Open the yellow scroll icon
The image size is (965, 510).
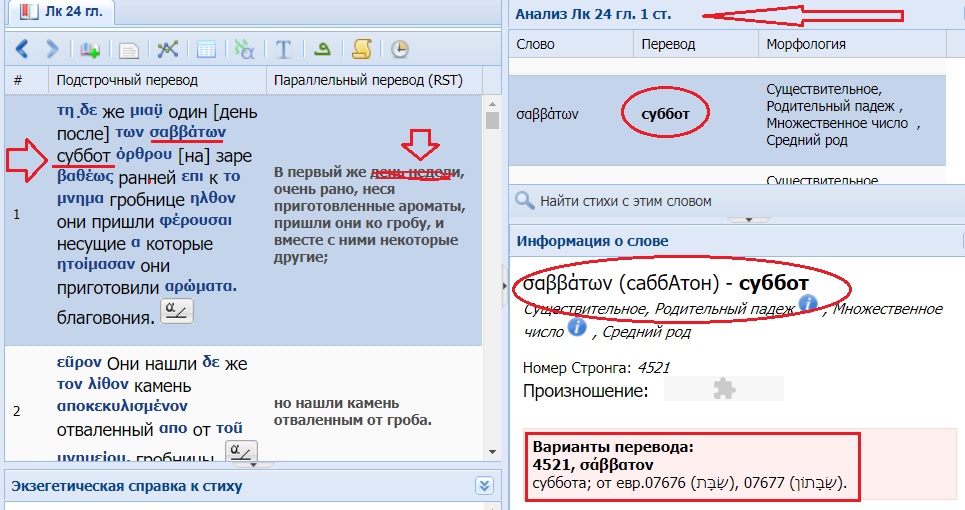(361, 48)
